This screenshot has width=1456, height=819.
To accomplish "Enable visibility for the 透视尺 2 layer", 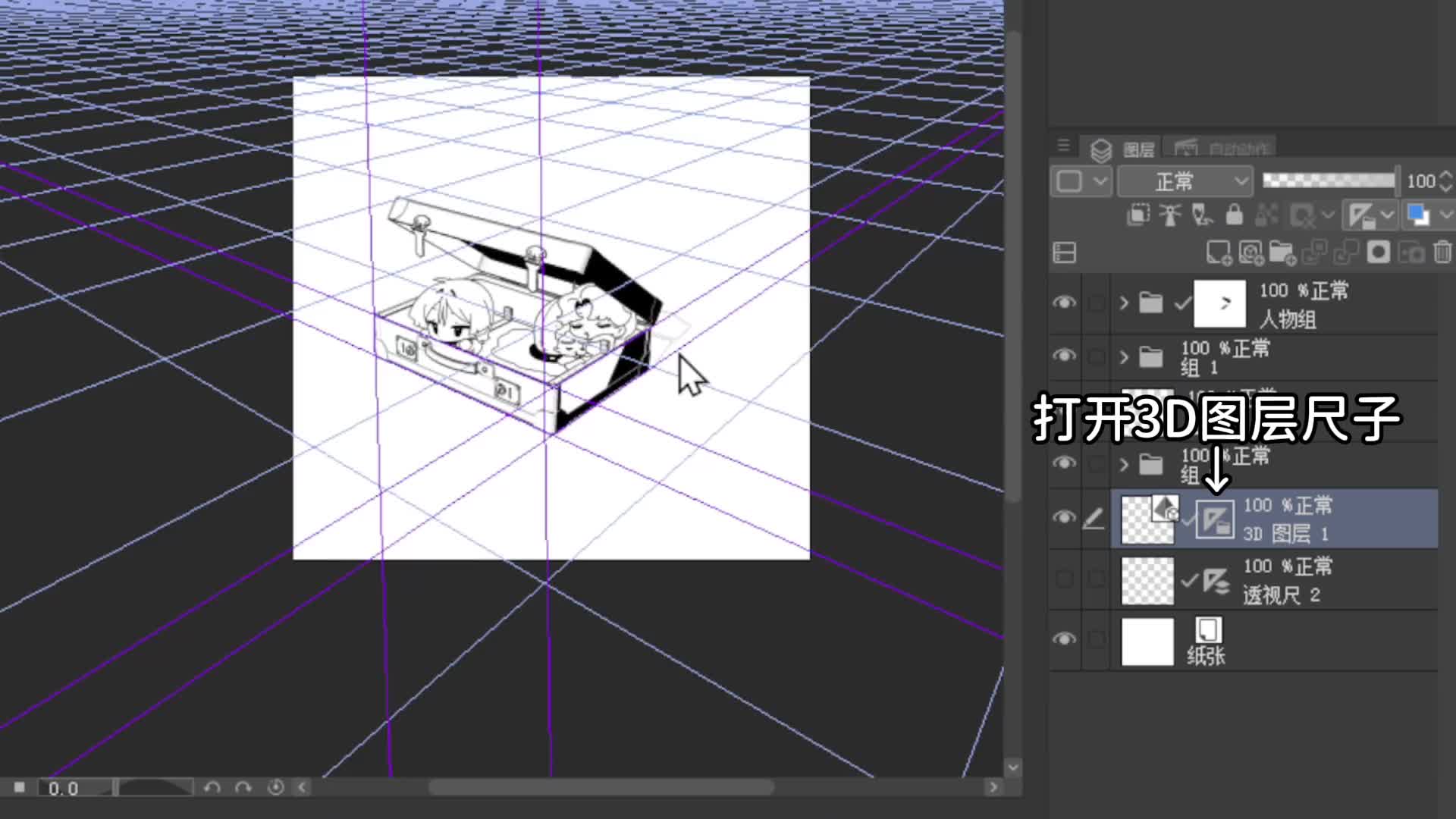I will click(x=1064, y=579).
